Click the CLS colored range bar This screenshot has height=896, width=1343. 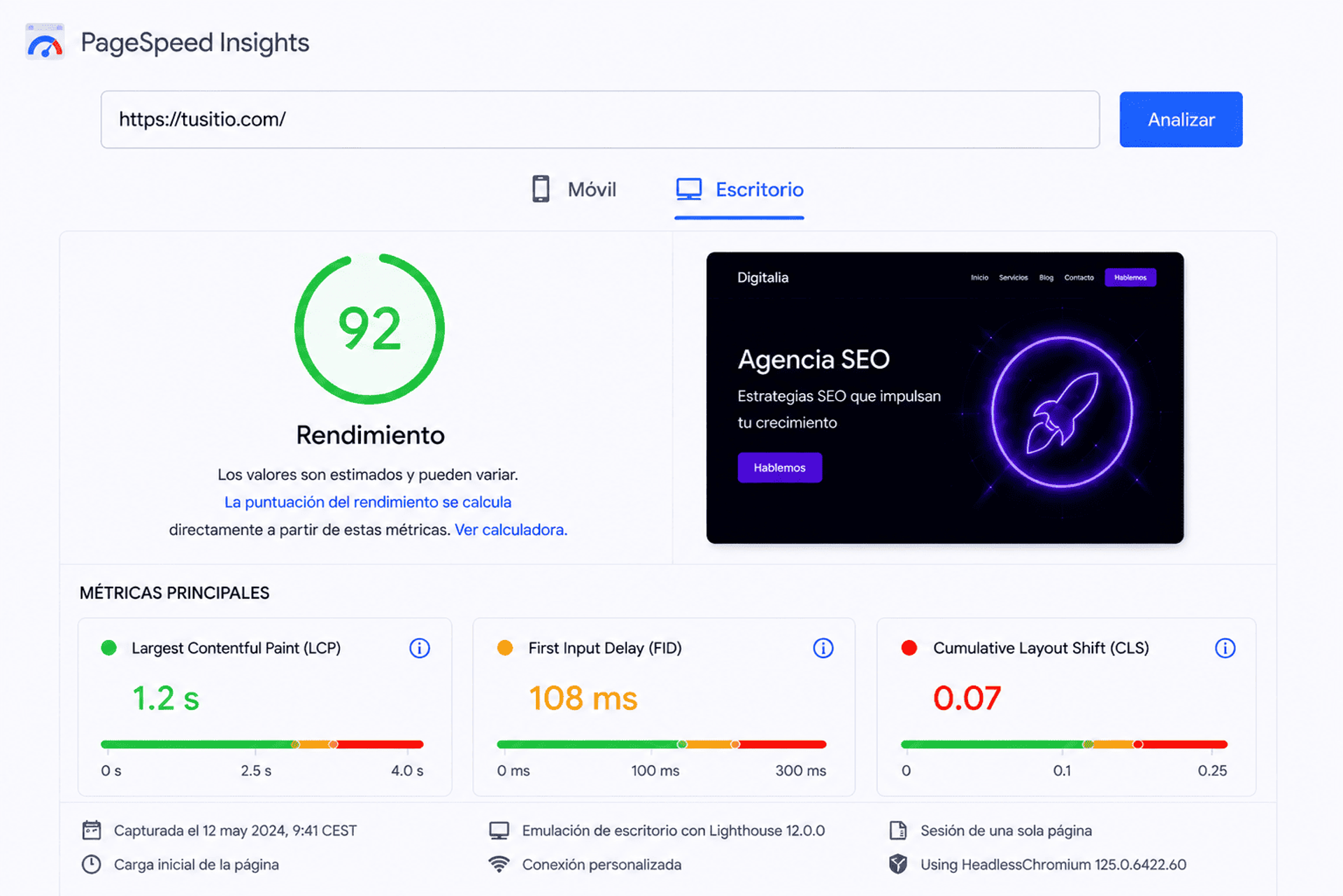coord(1064,744)
